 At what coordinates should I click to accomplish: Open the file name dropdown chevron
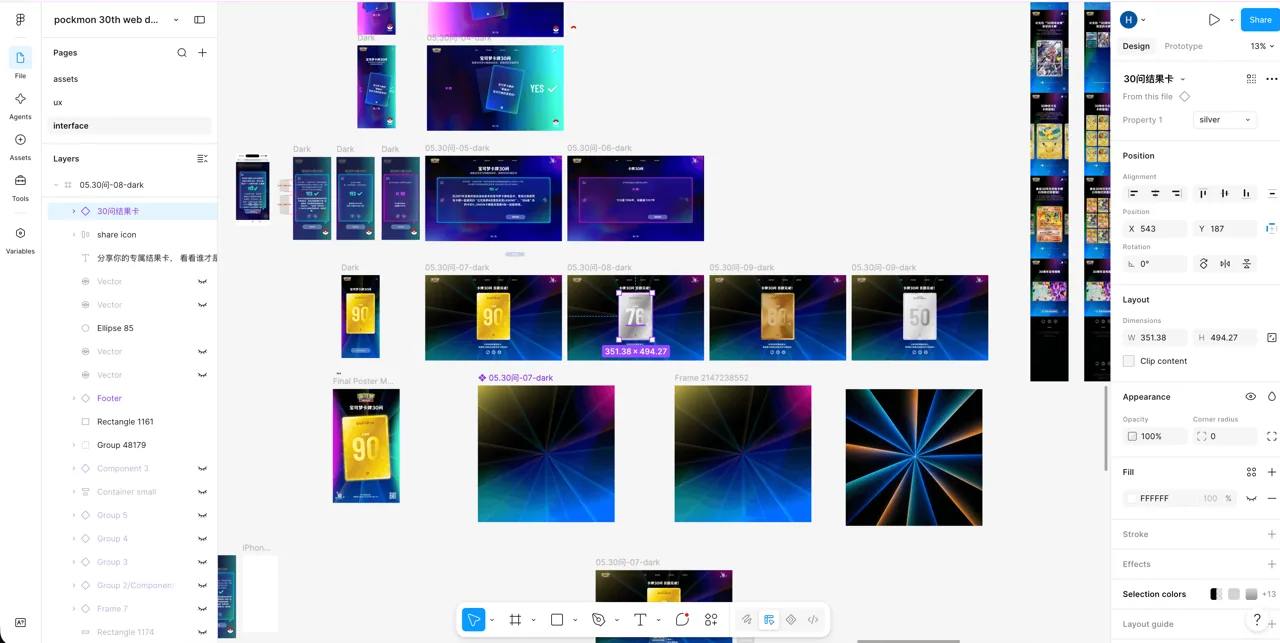tap(176, 20)
